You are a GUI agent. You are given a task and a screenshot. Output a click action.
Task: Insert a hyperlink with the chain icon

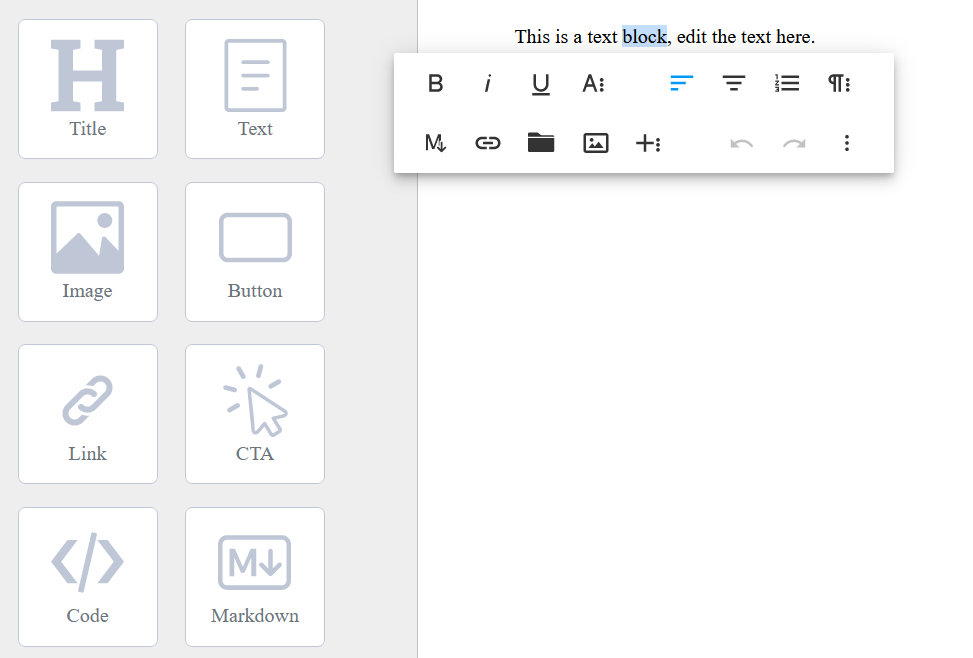[488, 143]
